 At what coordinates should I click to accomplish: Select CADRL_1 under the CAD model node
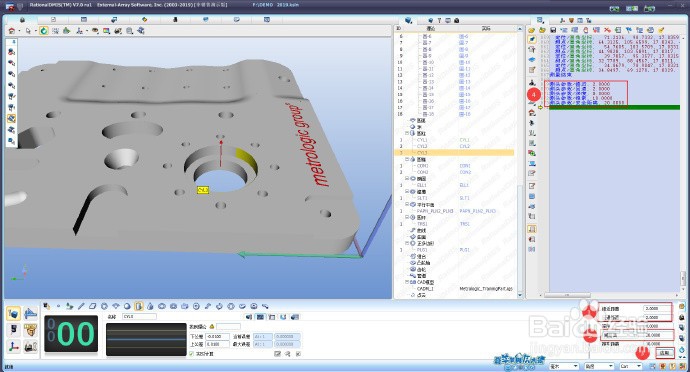coord(425,289)
